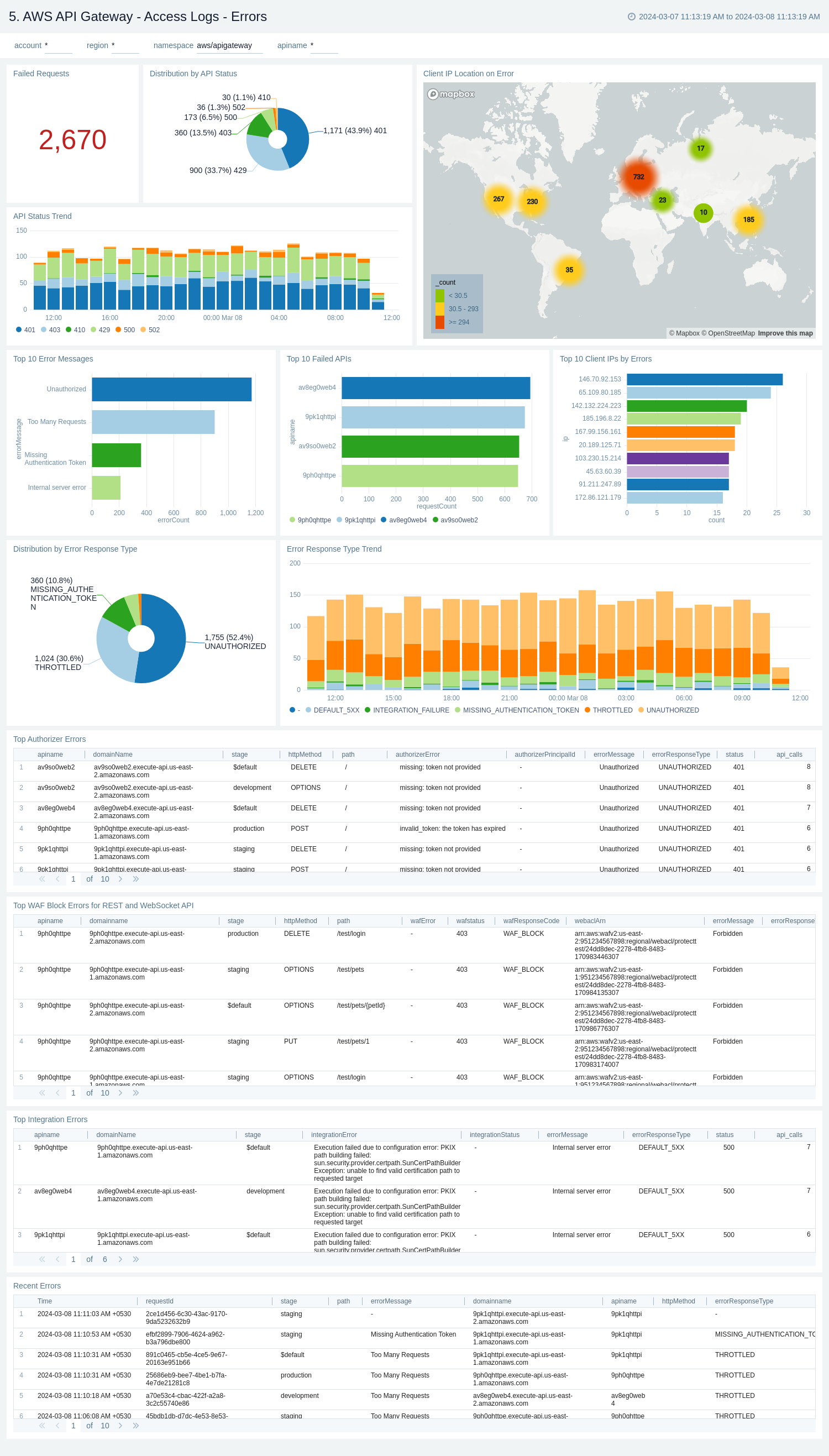Select first row av9so0web2 in Top Authorizer Errors
Viewport: 829px width, 1456px height.
414,771
